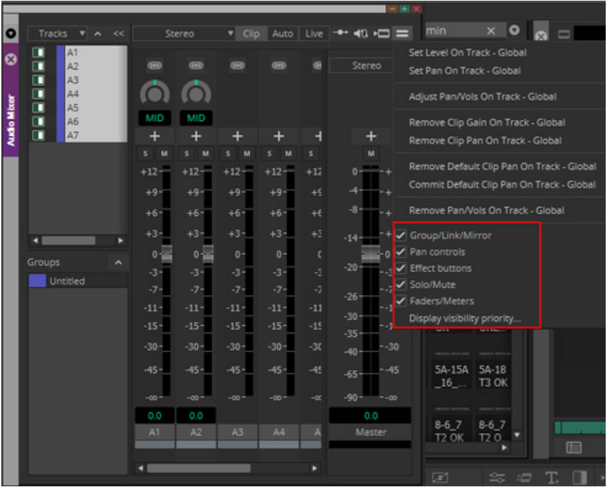This screenshot has height=487, width=607.
Task: Switch mixer to Live mode
Action: pos(314,34)
